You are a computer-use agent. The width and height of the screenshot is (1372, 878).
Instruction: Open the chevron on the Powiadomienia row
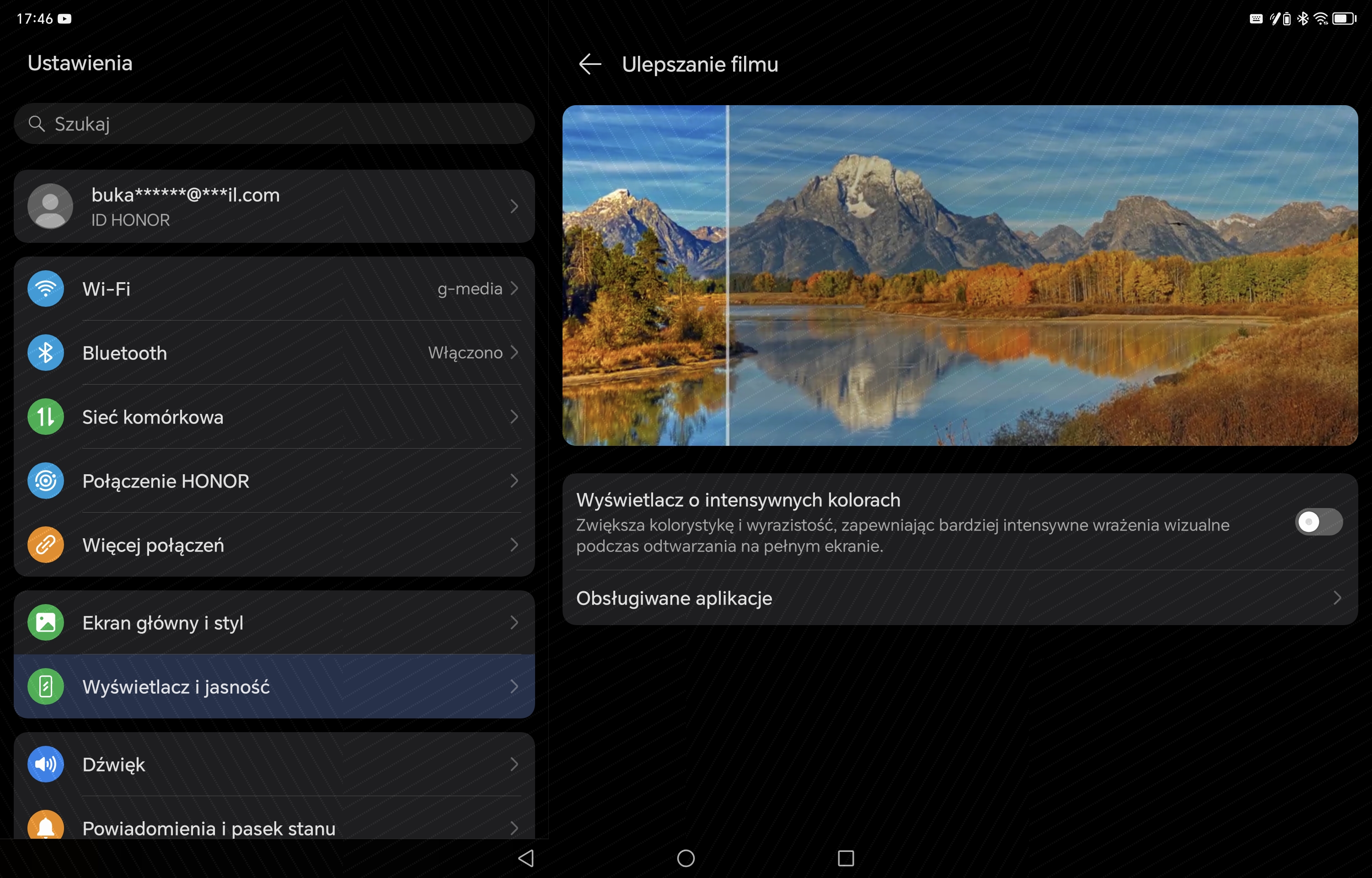point(514,828)
